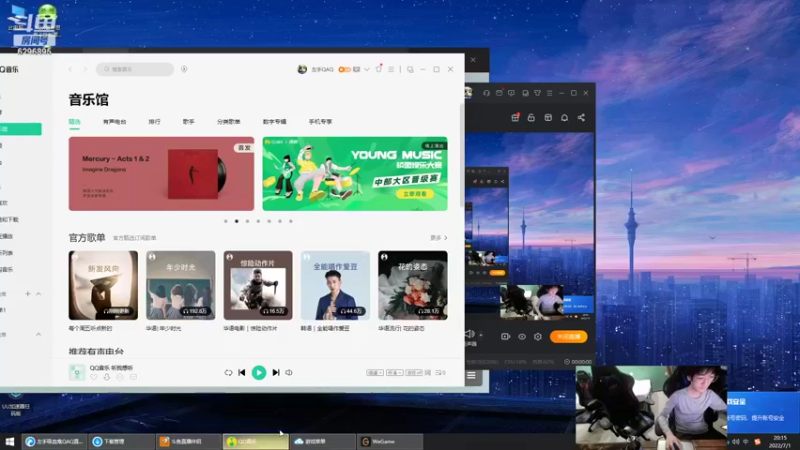Open notification bell in streaming toolbar

564,118
